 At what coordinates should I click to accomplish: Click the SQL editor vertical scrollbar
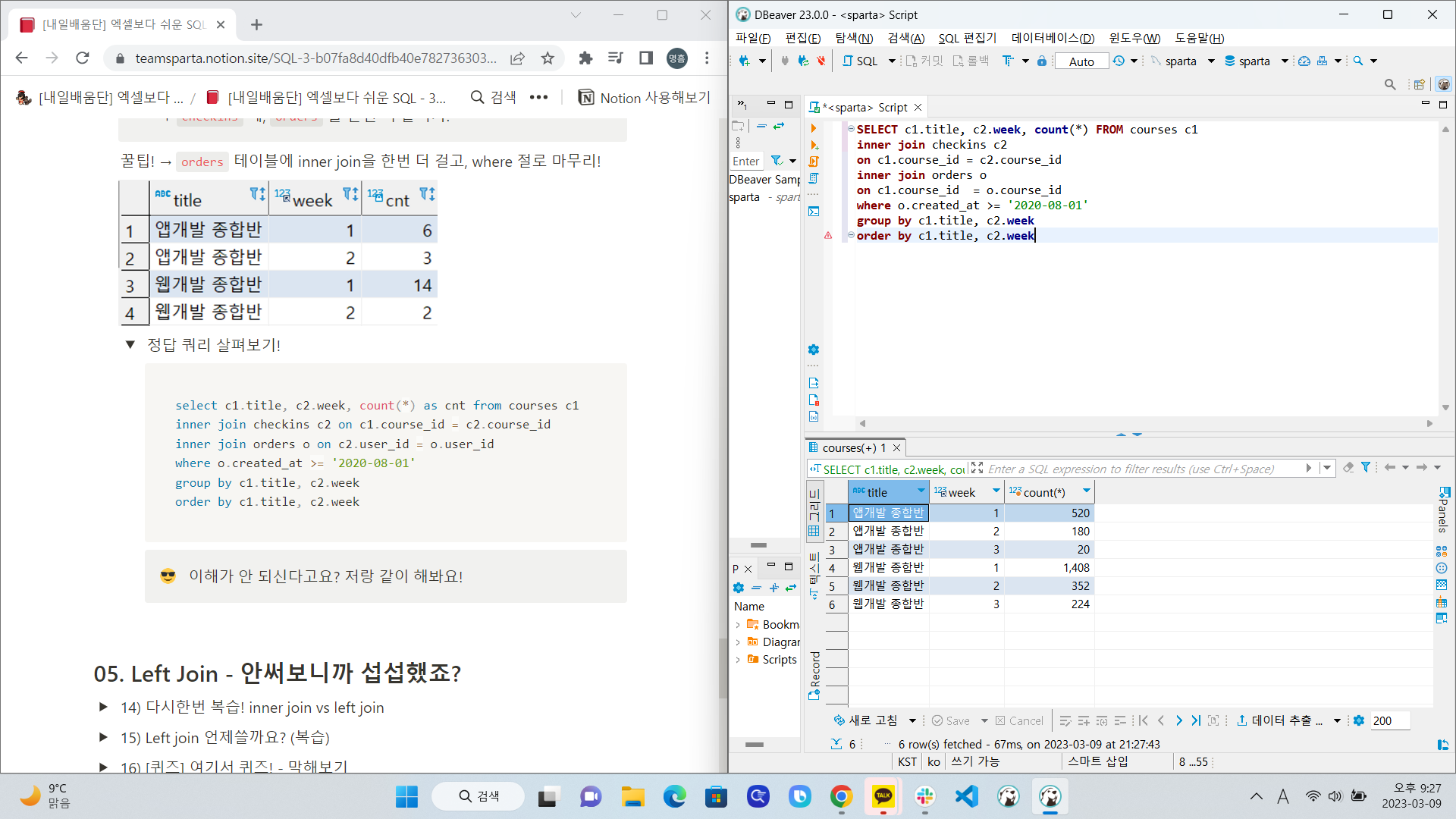(1445, 268)
